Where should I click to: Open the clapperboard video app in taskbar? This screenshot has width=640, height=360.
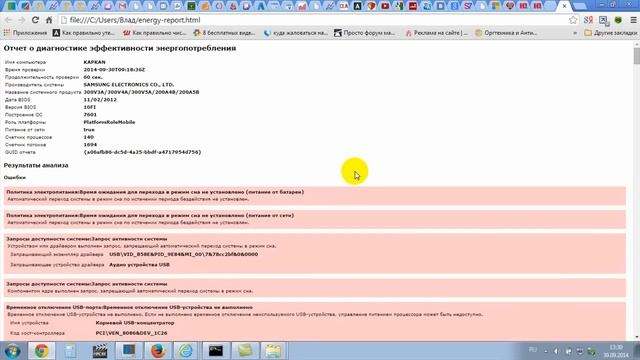[100, 351]
